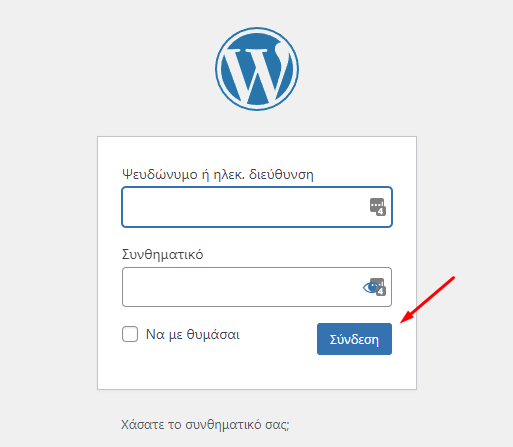Viewport: 513px width, 447px height.
Task: Enable the remember me option
Action: [x=130, y=334]
